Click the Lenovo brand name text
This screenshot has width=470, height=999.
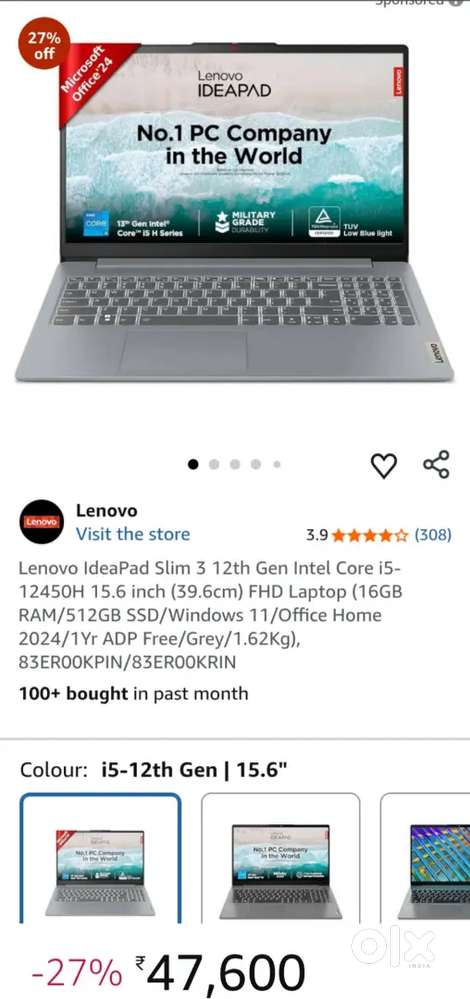[106, 510]
